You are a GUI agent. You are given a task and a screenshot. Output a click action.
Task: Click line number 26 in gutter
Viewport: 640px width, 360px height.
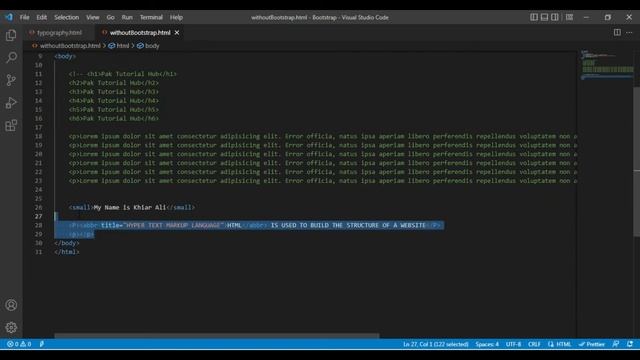38,207
